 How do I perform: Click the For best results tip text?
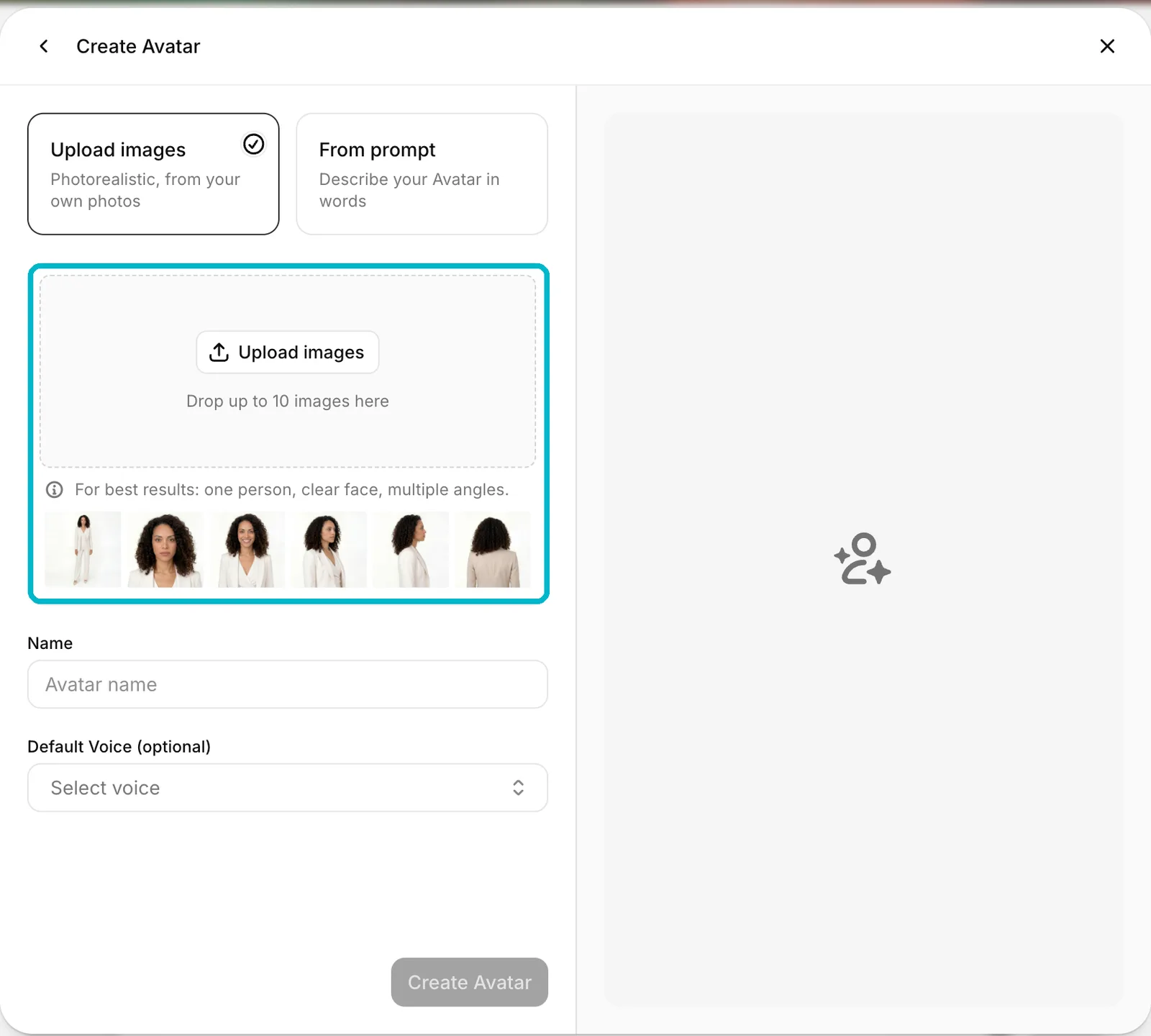(x=292, y=490)
